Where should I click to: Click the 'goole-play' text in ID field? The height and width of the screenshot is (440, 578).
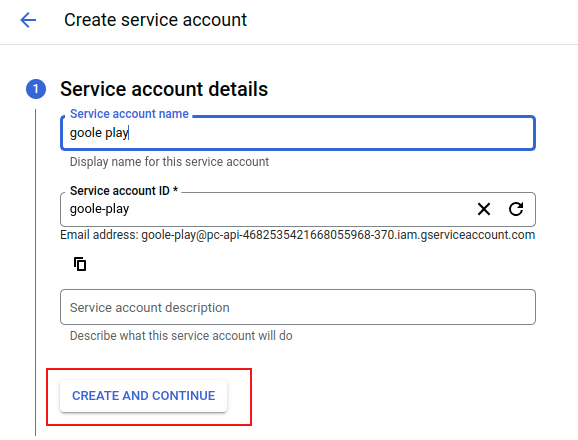(x=100, y=209)
